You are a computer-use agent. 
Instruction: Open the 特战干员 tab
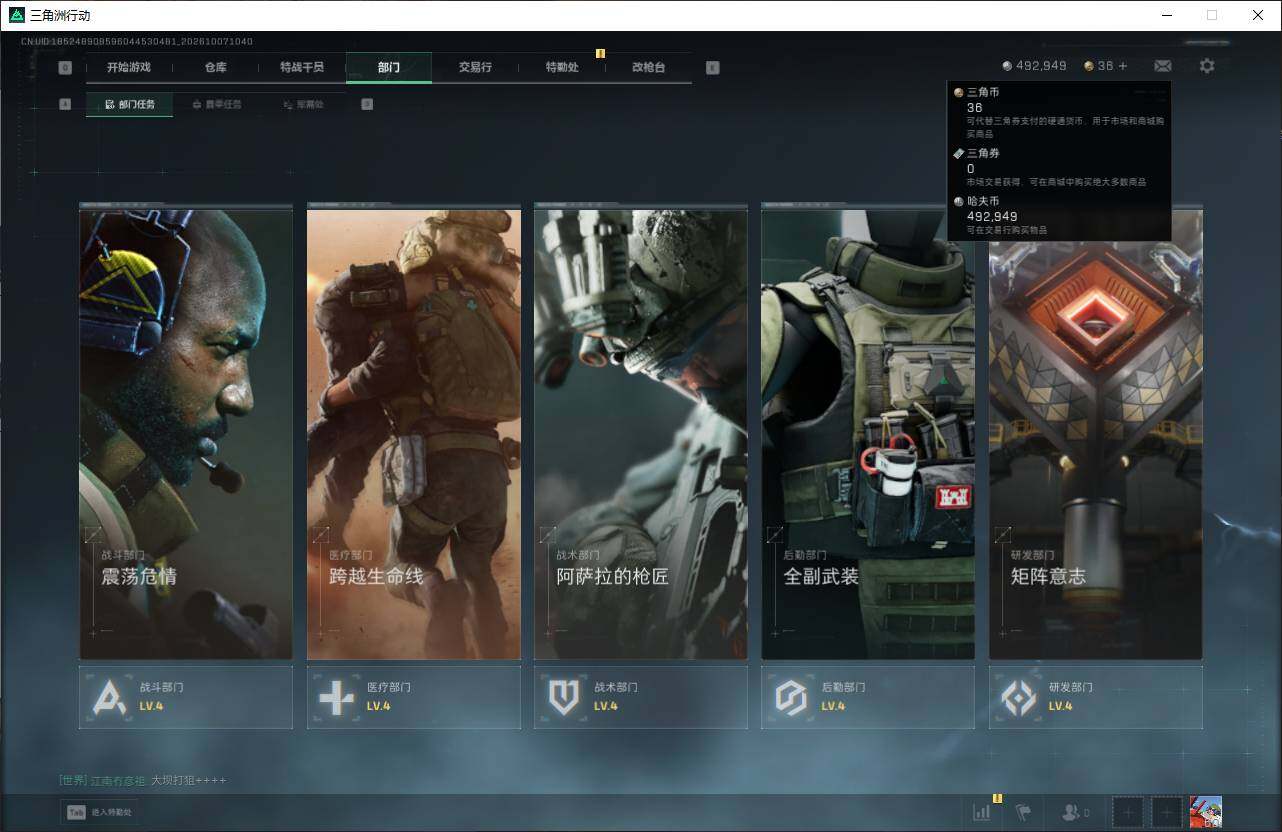[302, 67]
